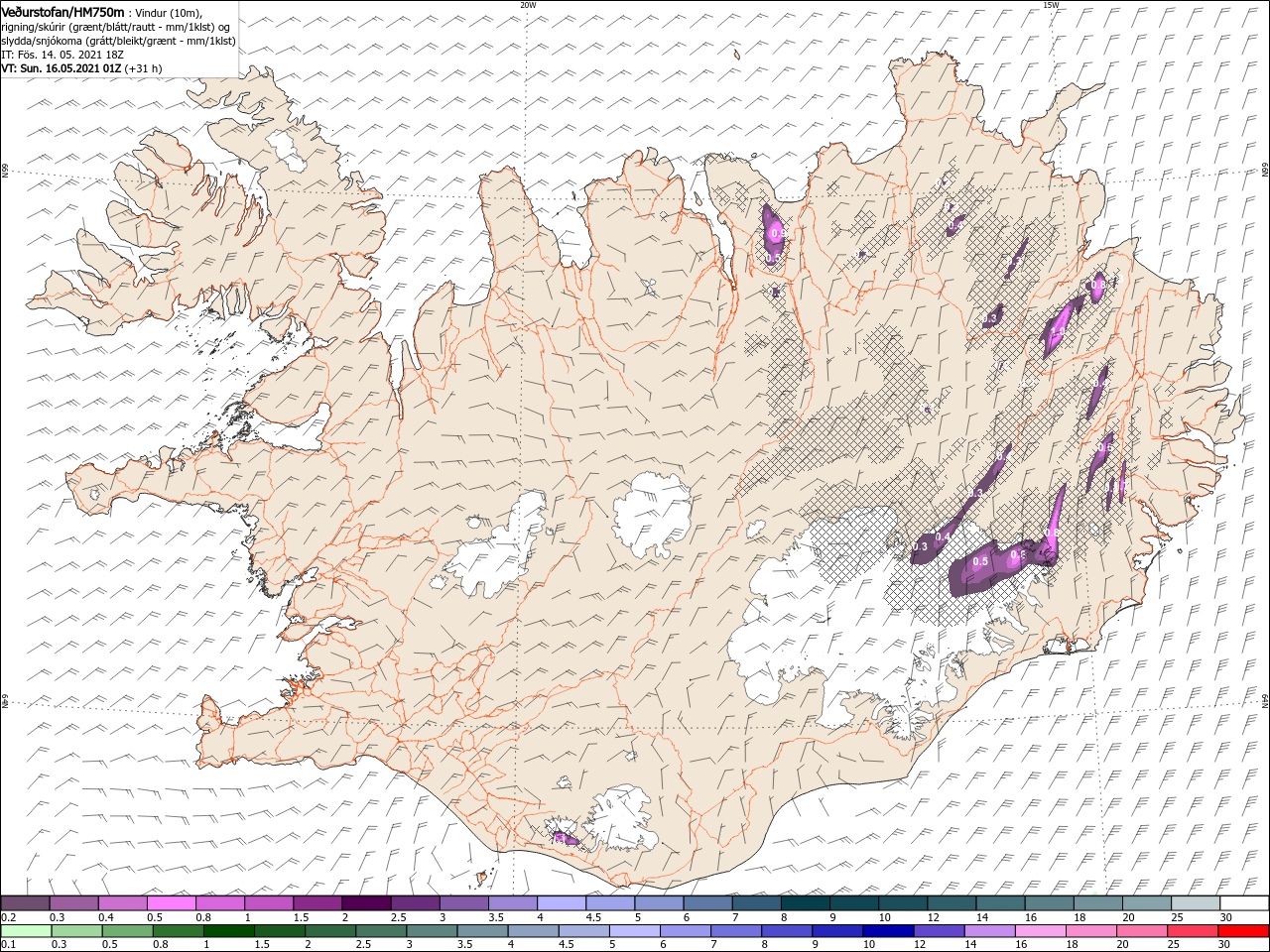Pick the 0.2 swatch in purple snow scale
Image resolution: width=1270 pixels, height=952 pixels.
(x=25, y=903)
